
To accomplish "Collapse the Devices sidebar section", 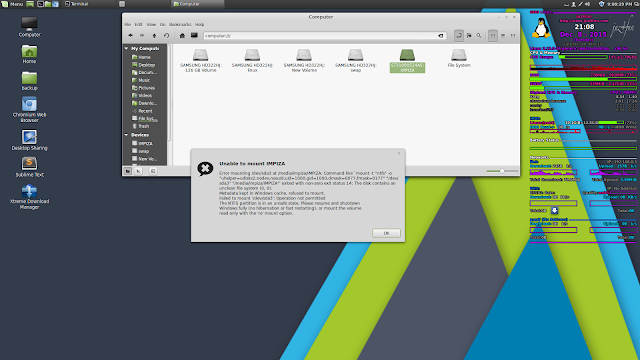I will [x=127, y=135].
